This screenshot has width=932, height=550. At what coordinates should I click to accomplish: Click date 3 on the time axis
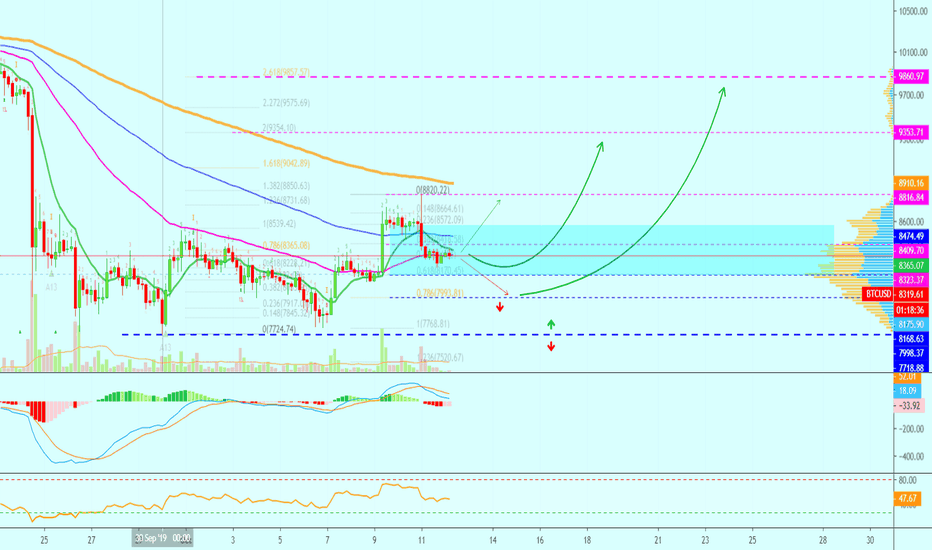tap(233, 540)
